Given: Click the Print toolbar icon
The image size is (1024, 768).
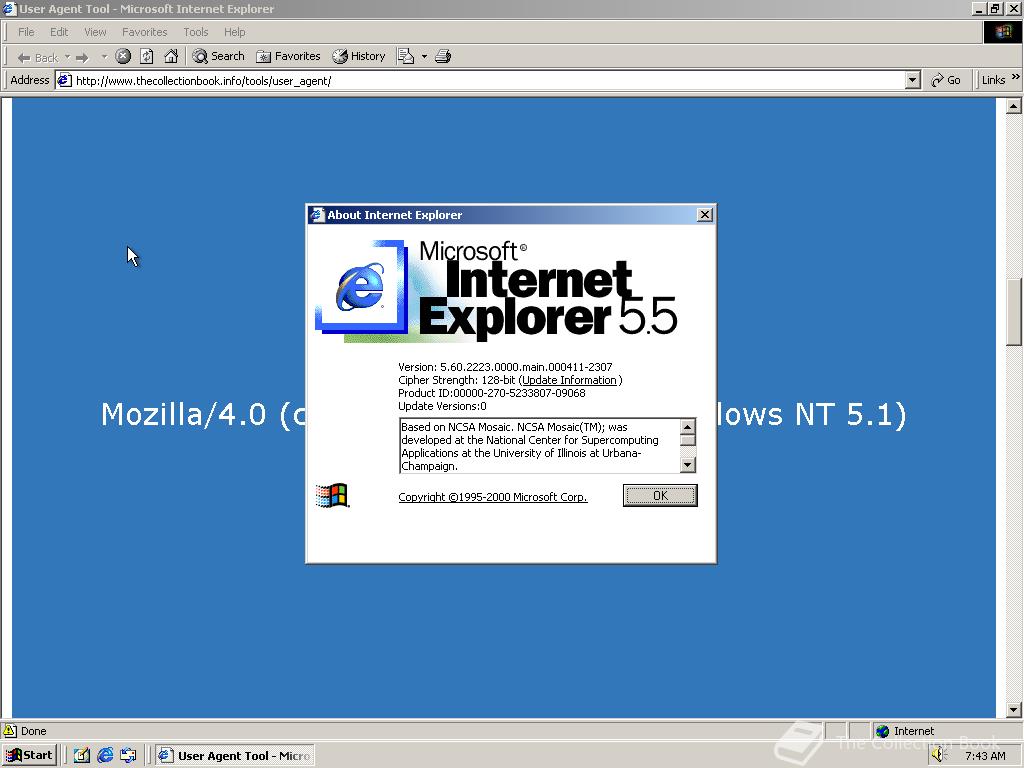Looking at the screenshot, I should [443, 56].
